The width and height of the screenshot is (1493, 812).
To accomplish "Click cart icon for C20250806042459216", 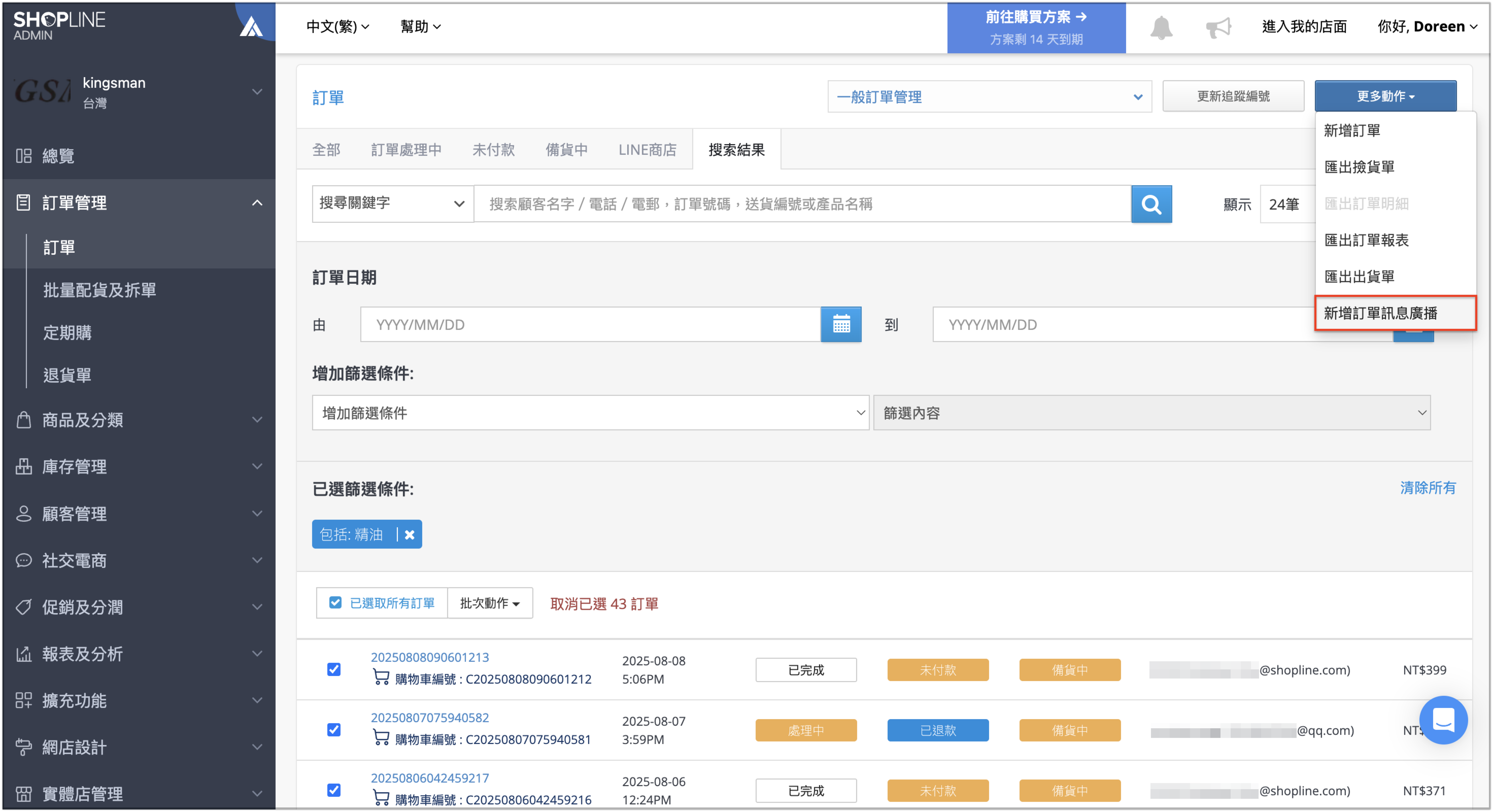I will (x=381, y=798).
